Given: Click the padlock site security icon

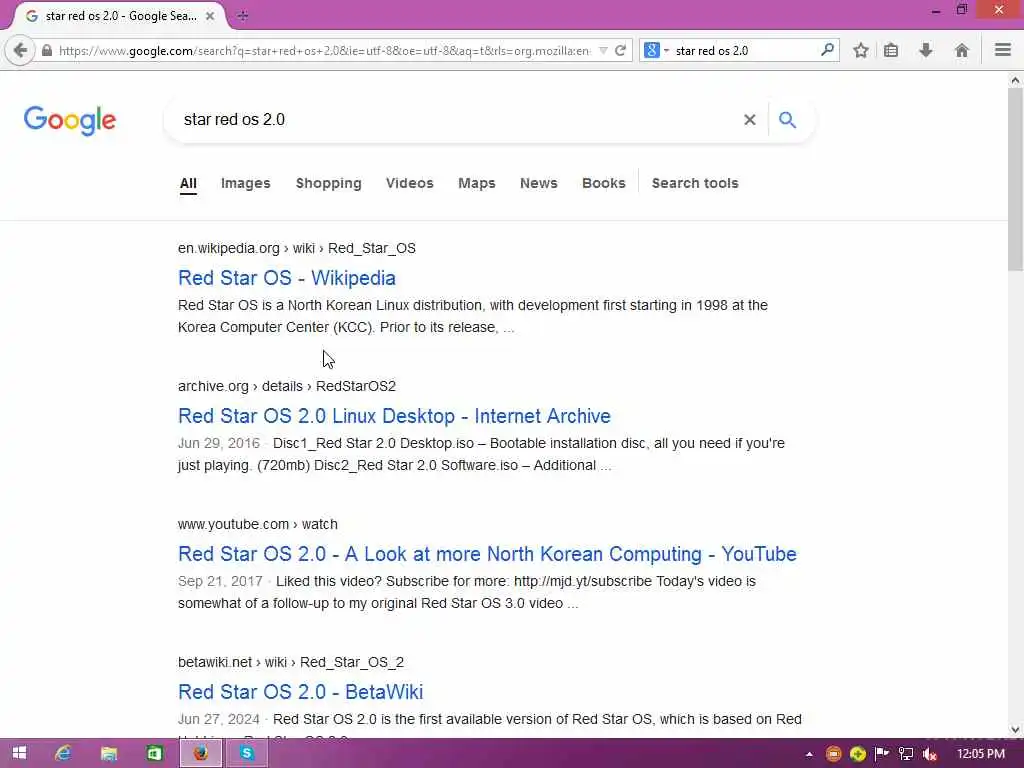Looking at the screenshot, I should click(46, 50).
